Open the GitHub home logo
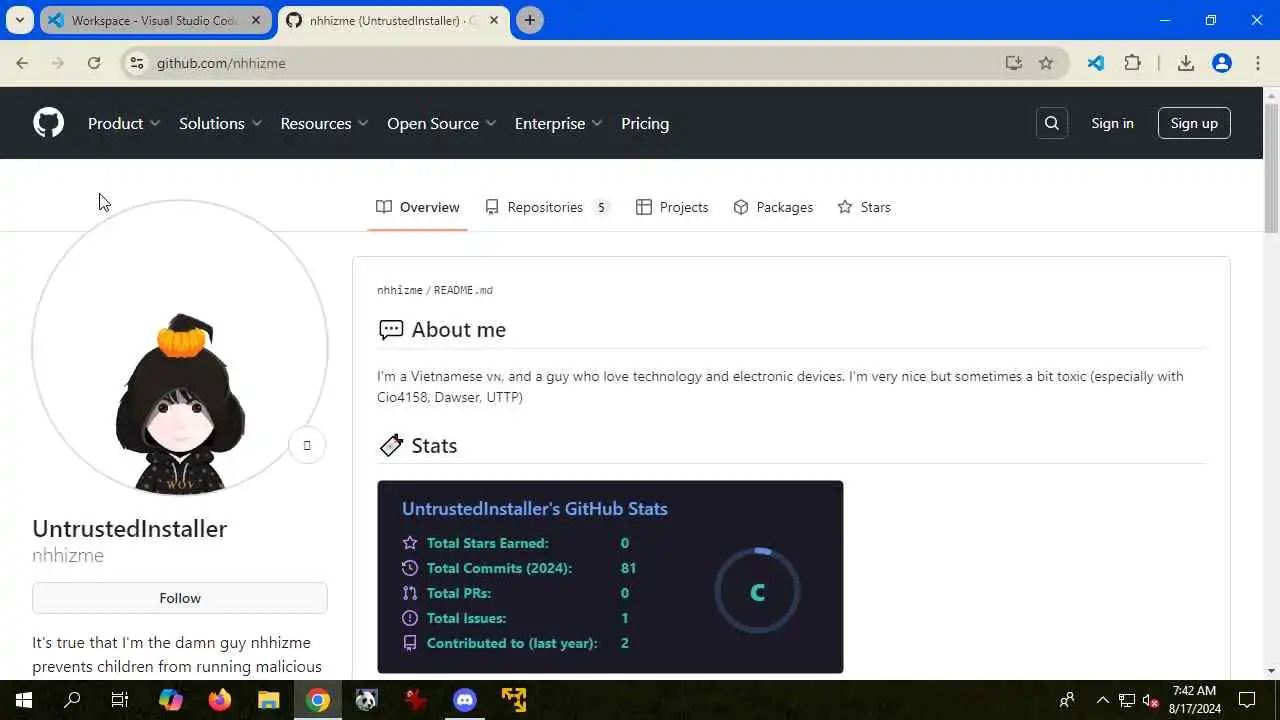The image size is (1280, 720). [48, 123]
